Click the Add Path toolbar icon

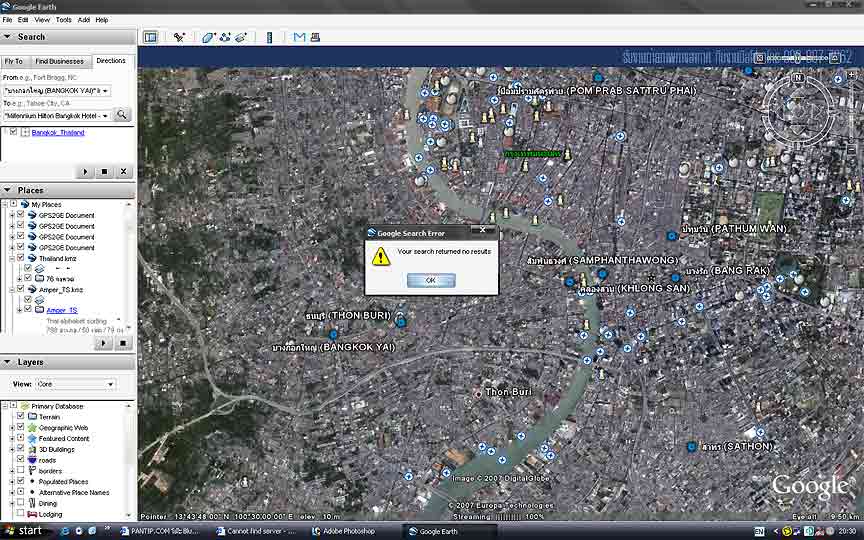[x=225, y=37]
